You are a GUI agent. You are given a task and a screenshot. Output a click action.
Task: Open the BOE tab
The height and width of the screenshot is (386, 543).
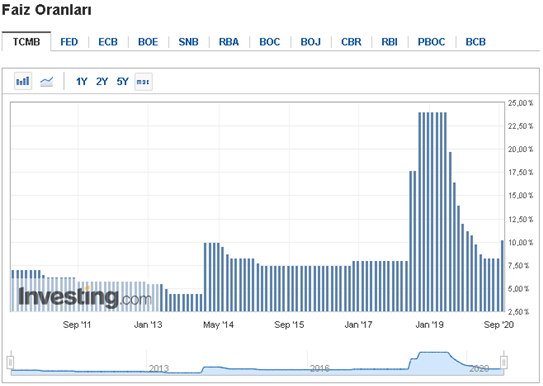point(148,42)
